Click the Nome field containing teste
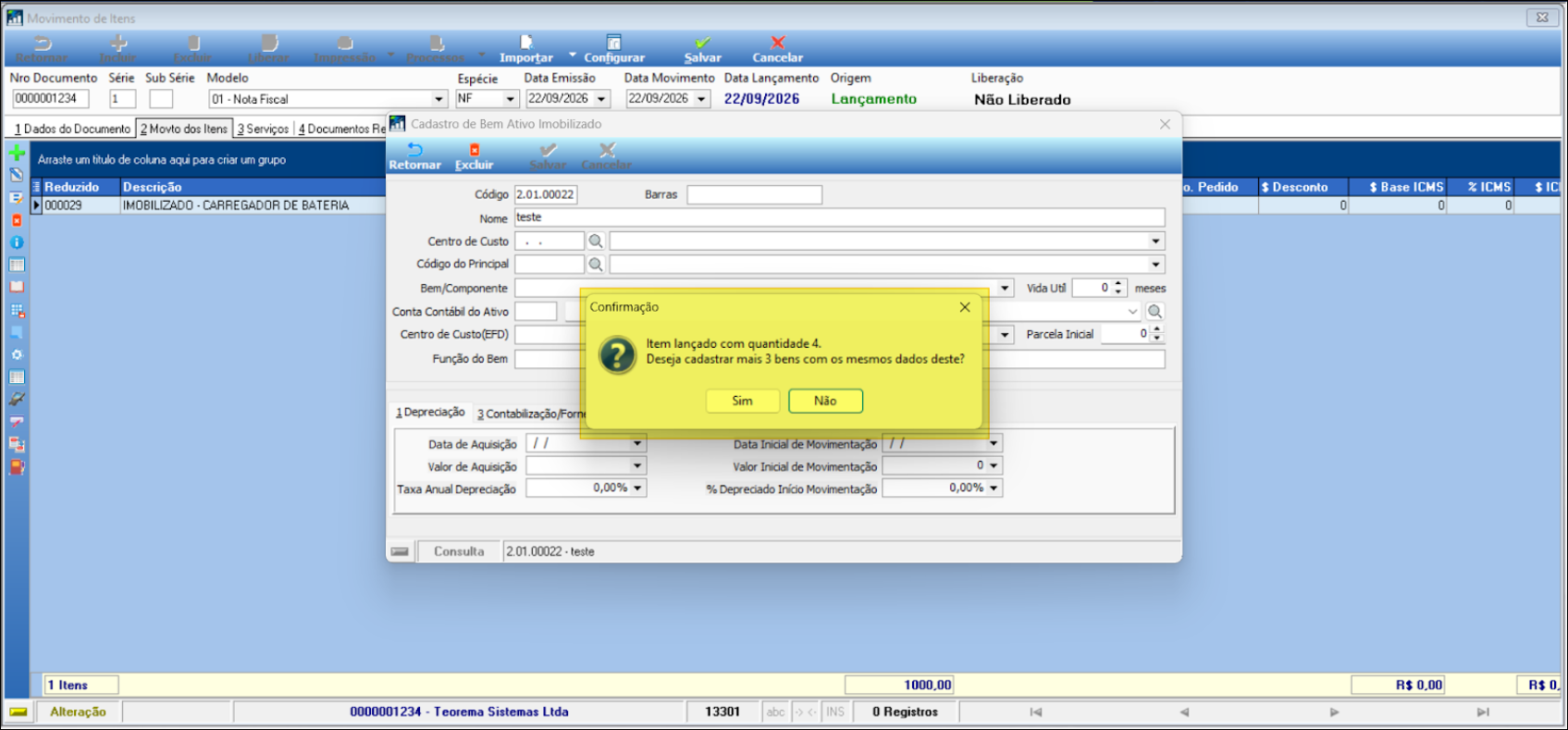The width and height of the screenshot is (1568, 730). 839,217
